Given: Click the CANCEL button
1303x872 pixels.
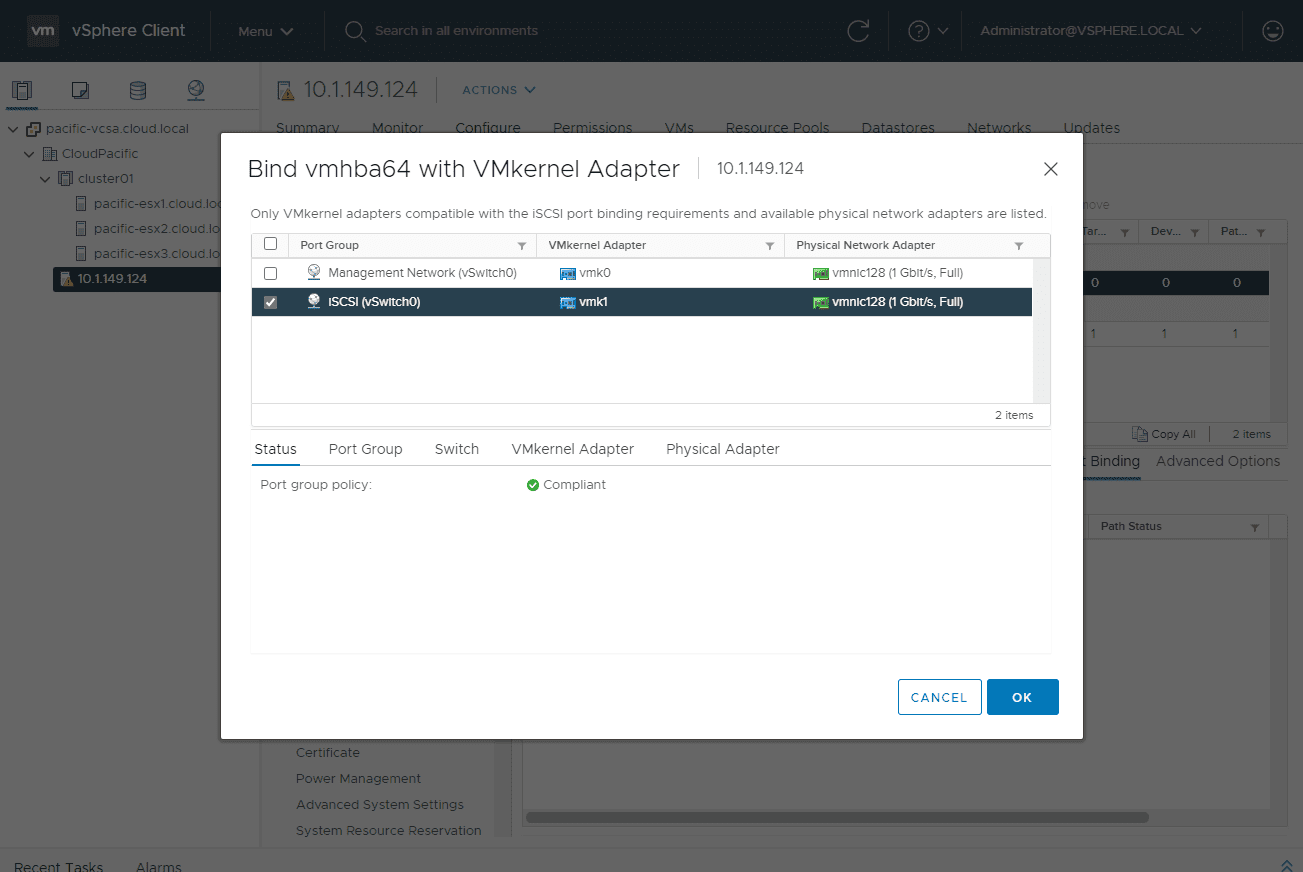Looking at the screenshot, I should point(939,697).
